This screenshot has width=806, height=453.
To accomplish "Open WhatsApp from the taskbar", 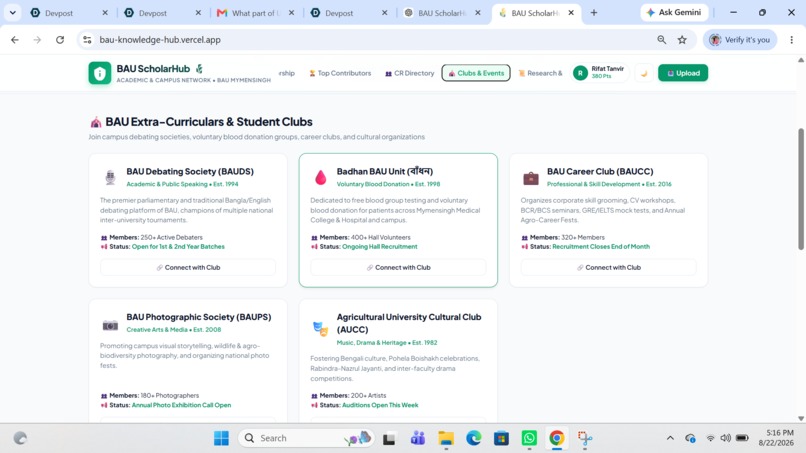I will 529,438.
